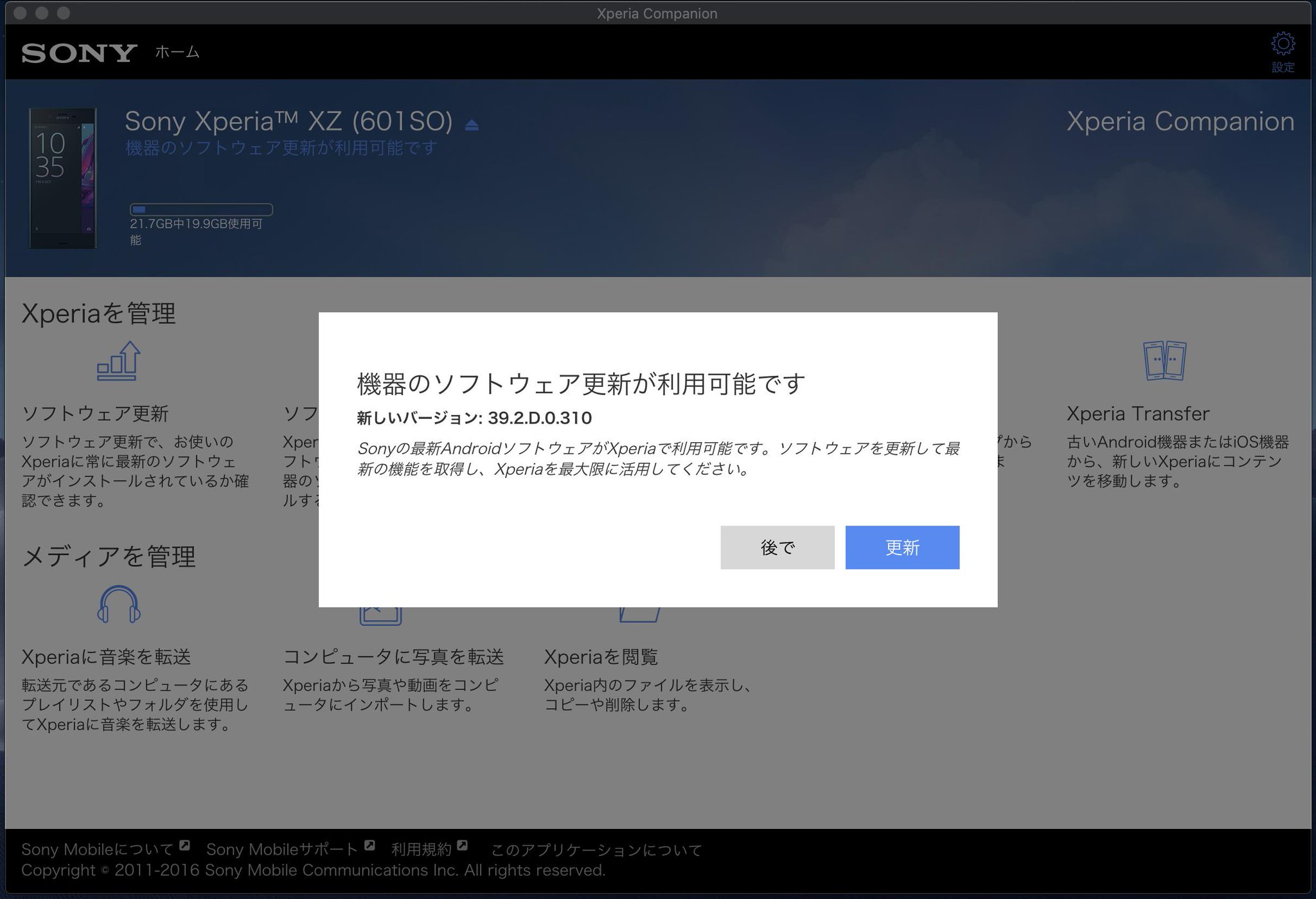1316x899 pixels.
Task: Open Sony Mobileサポート link
Action: point(281,850)
